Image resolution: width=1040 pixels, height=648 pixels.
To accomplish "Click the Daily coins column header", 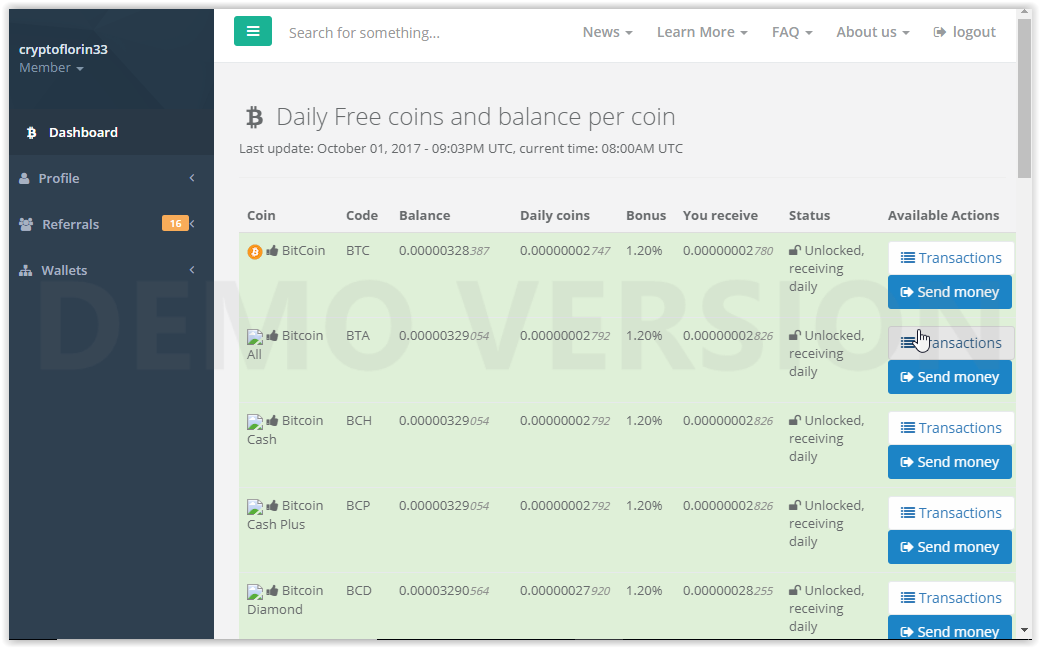I will tap(554, 216).
